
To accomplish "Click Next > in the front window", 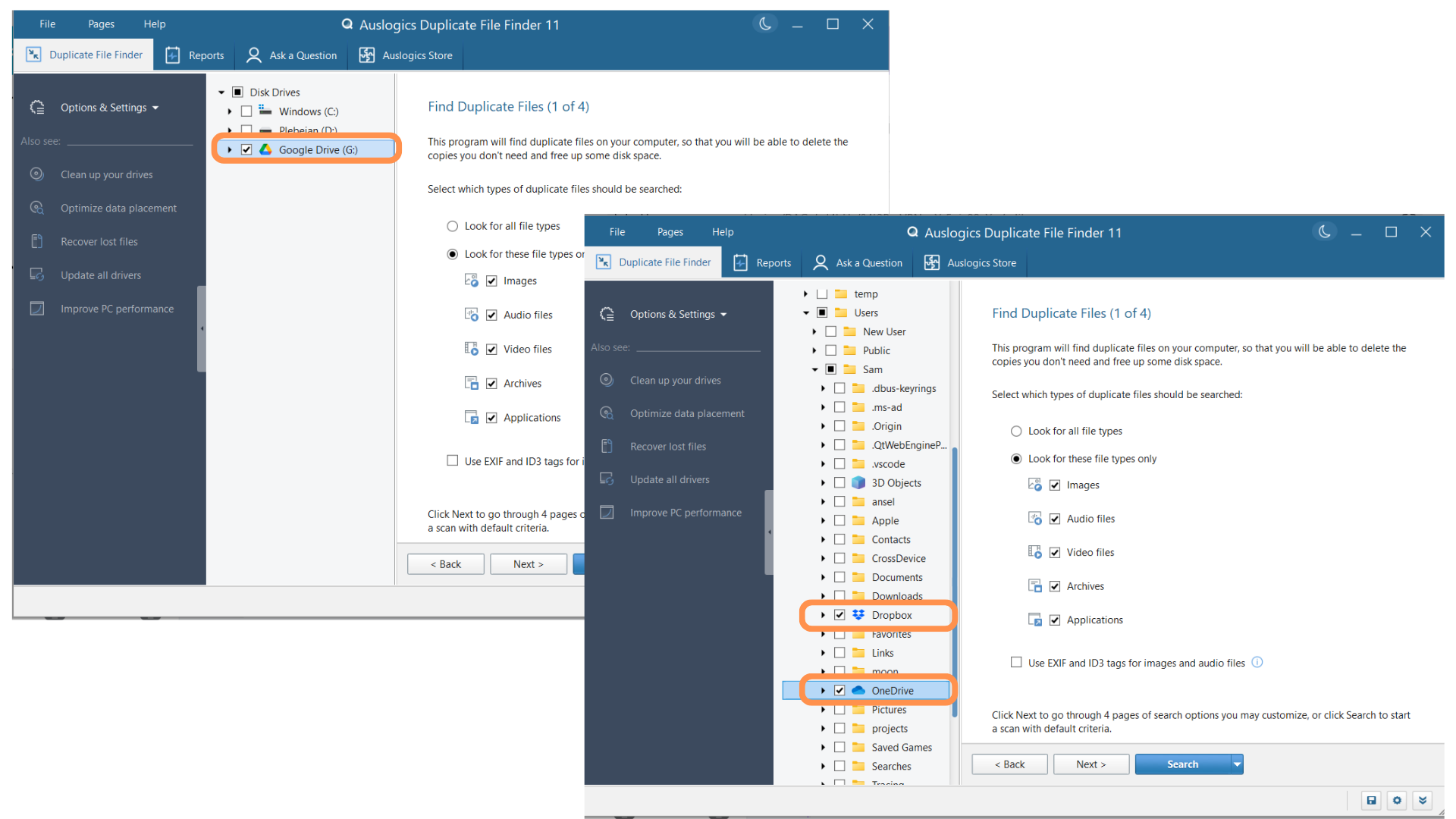I will pyautogui.click(x=1090, y=764).
